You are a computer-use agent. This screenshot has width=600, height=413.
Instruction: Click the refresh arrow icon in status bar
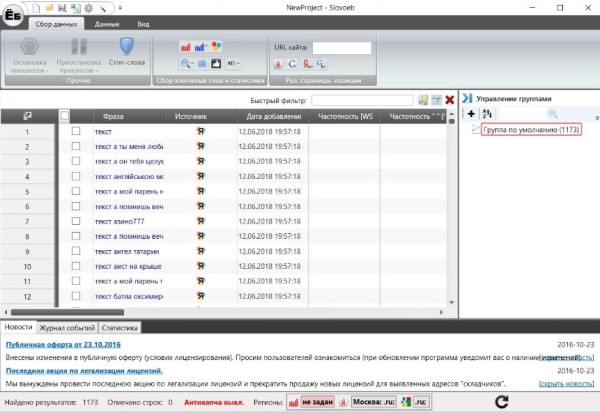point(502,402)
